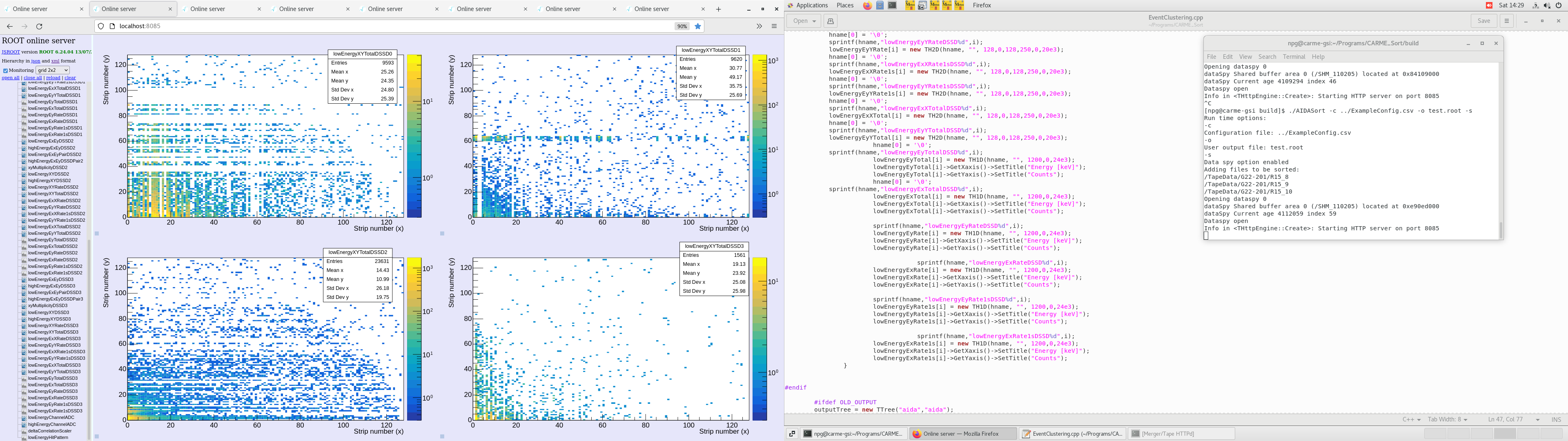The image size is (1568, 441).
Task: Click gedit new document icon
Action: point(830,21)
